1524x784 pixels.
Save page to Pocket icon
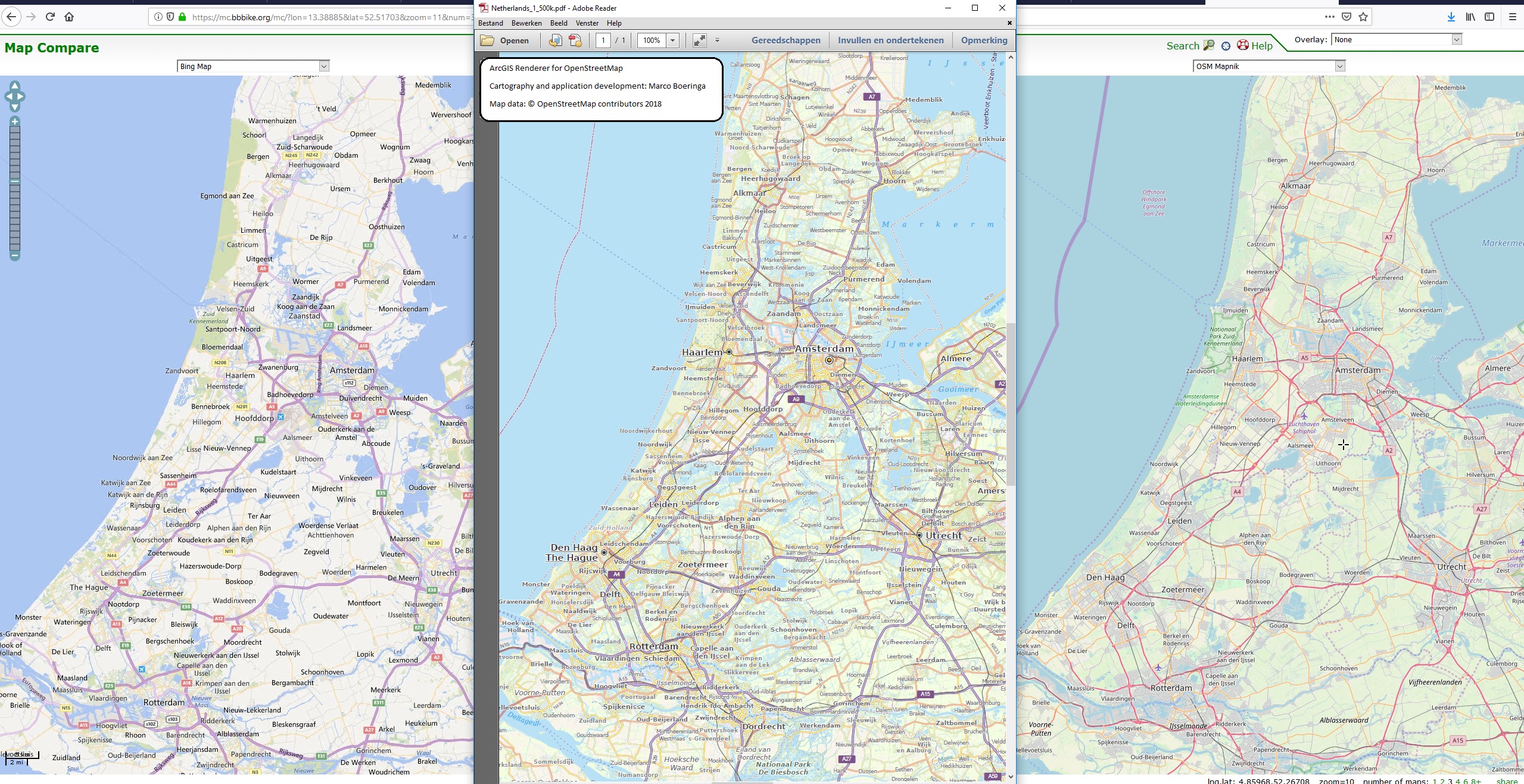click(1346, 17)
